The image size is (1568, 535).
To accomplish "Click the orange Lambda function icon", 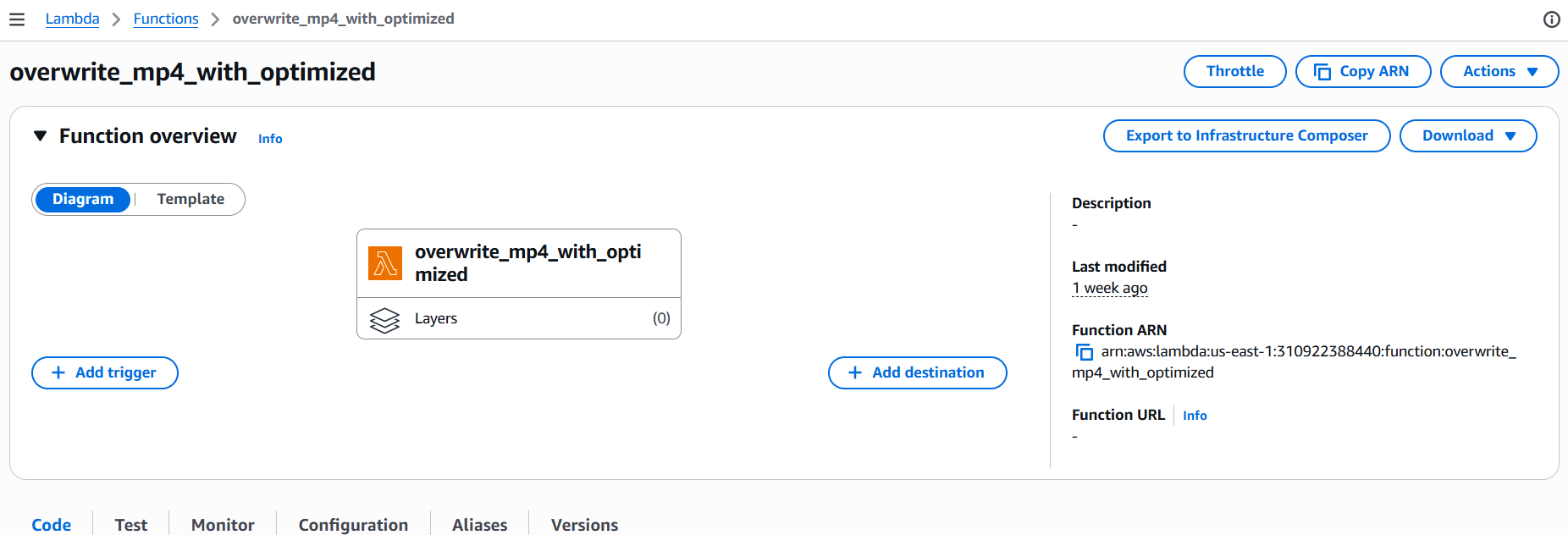I will click(x=385, y=263).
